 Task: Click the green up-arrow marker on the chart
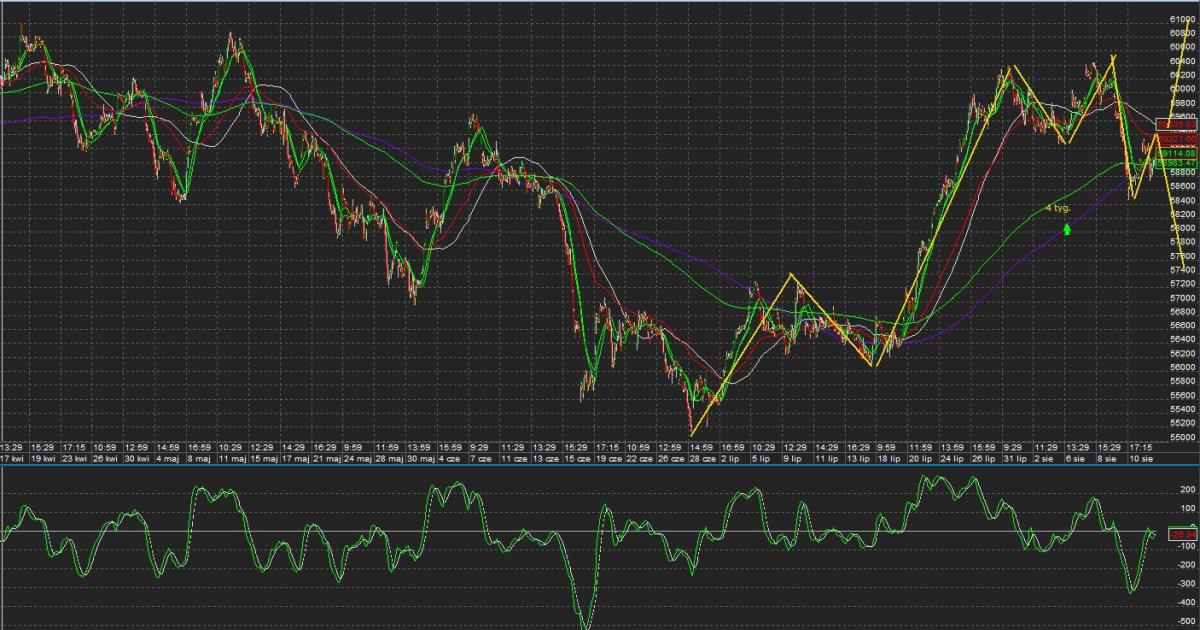pos(1067,229)
